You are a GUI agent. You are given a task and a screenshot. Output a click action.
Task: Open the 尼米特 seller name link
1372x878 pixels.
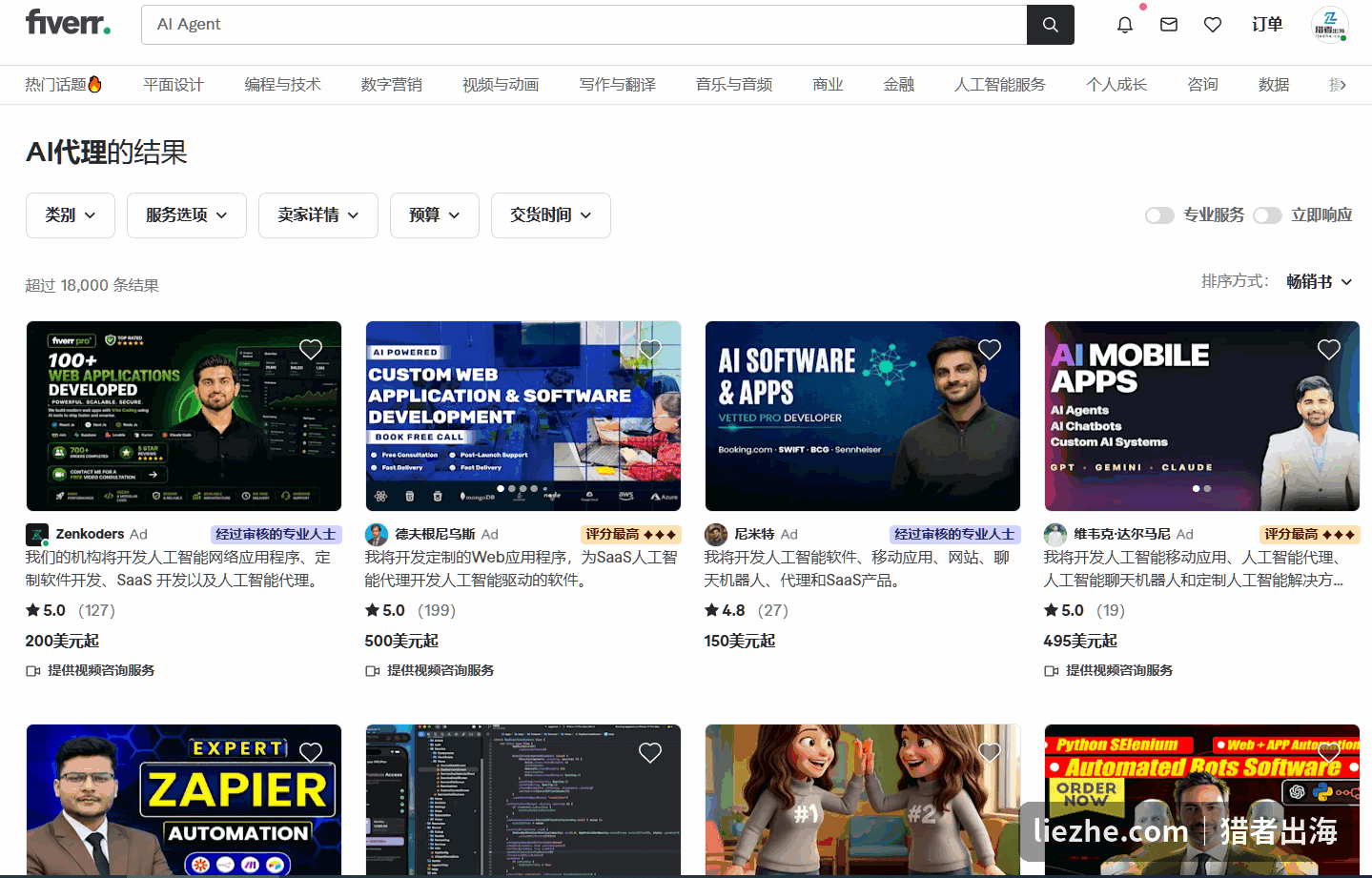pos(754,535)
